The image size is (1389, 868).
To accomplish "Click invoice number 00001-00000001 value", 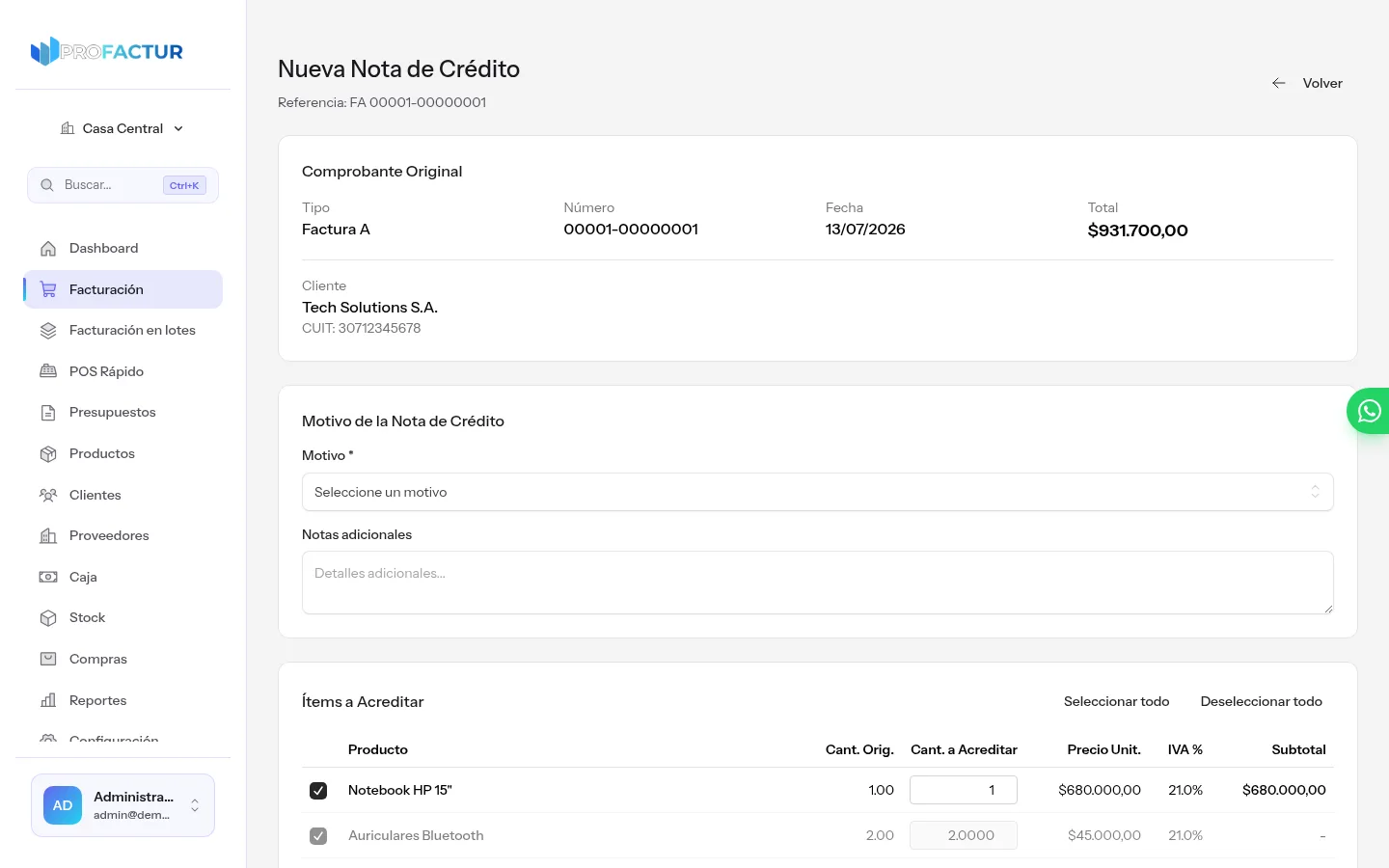I will [631, 230].
